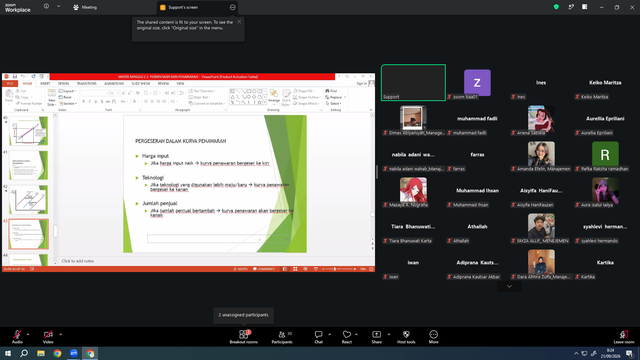Open the INSERT ribbon tab in PowerPoint
Image resolution: width=640 pixels, height=360 pixels.
pyautogui.click(x=45, y=83)
